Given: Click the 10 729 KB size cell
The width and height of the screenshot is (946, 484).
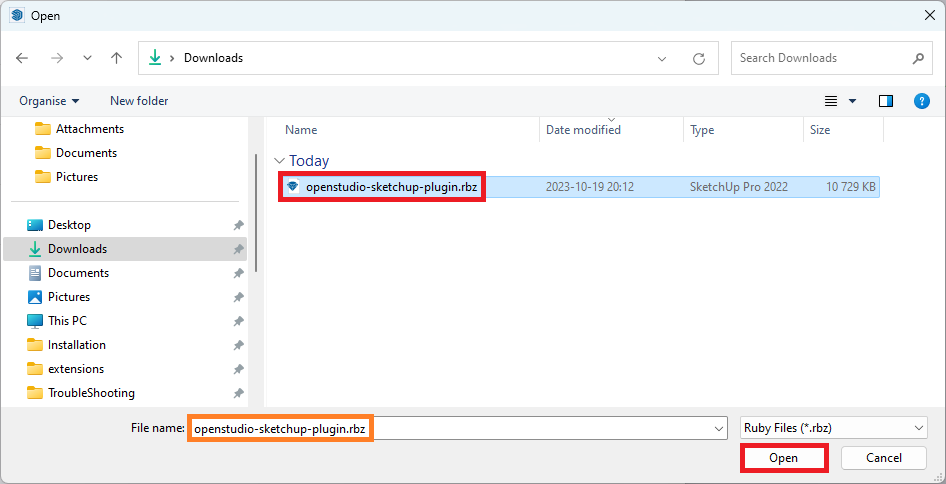Looking at the screenshot, I should click(x=851, y=187).
